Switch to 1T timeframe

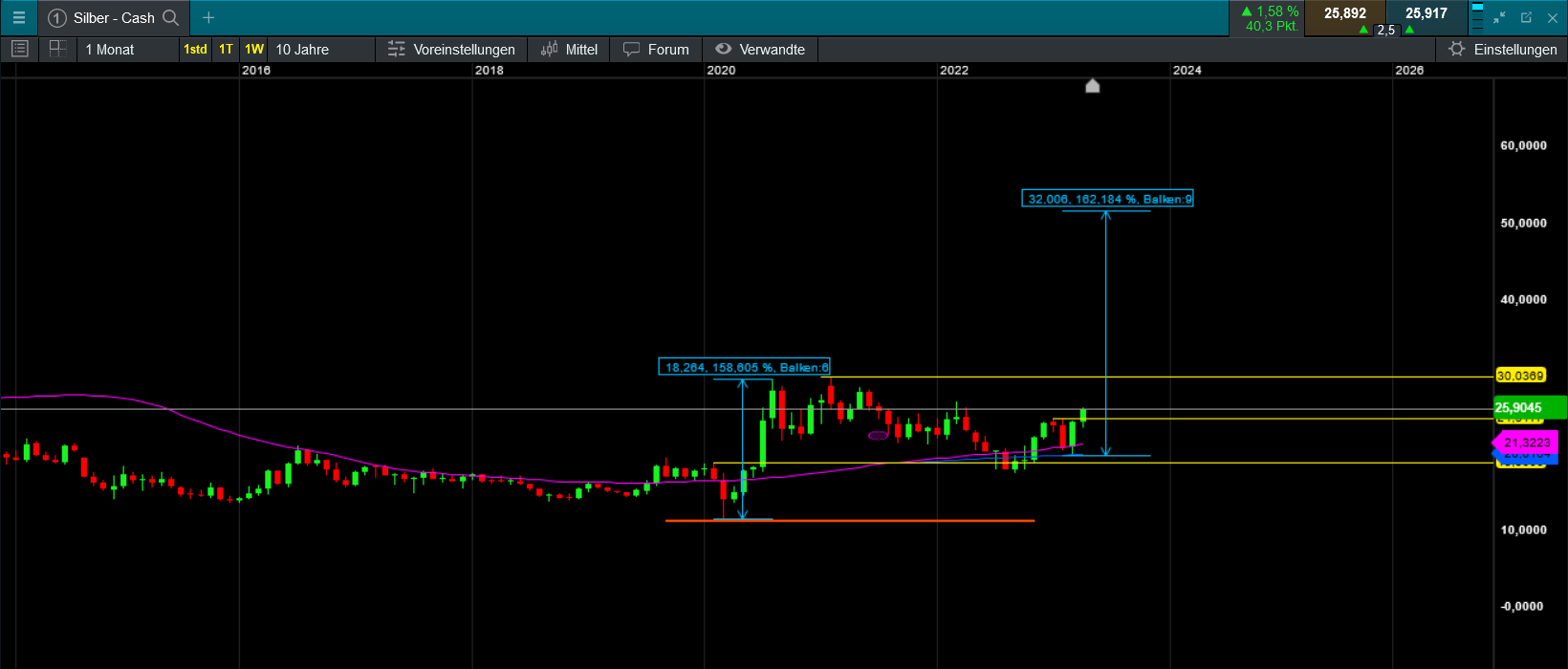pos(226,50)
